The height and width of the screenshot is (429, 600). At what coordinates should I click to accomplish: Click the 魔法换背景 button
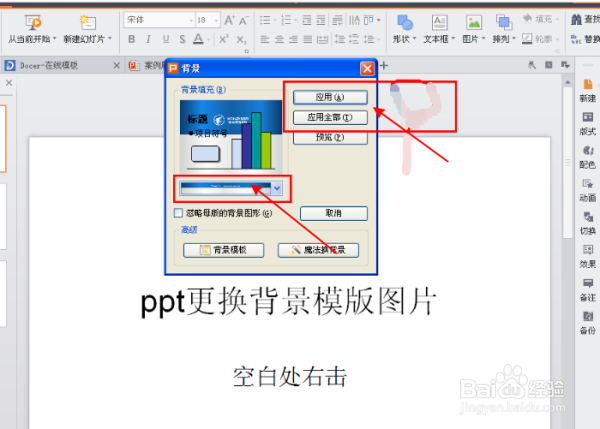[318, 250]
